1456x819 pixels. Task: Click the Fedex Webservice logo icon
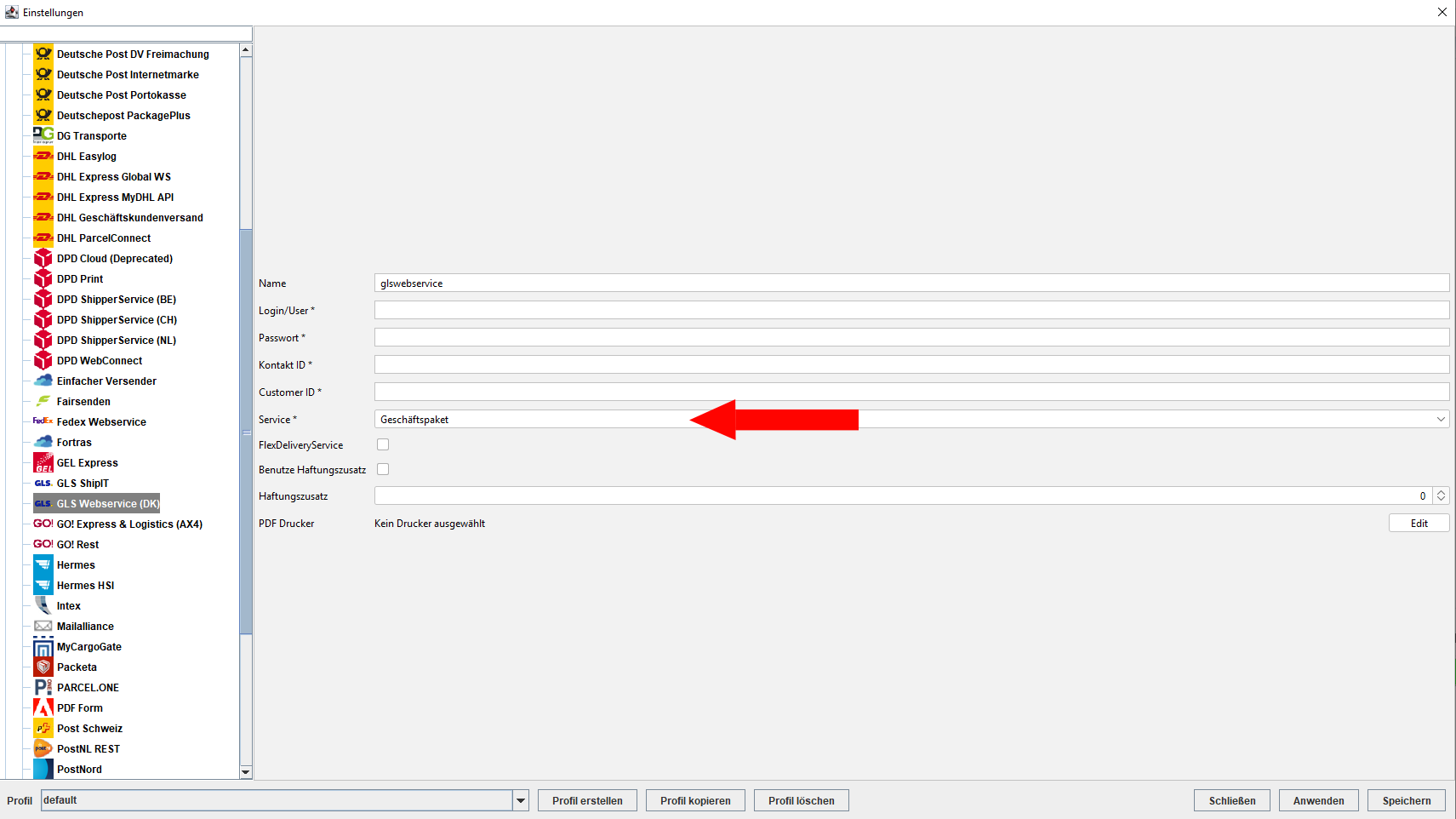43,421
